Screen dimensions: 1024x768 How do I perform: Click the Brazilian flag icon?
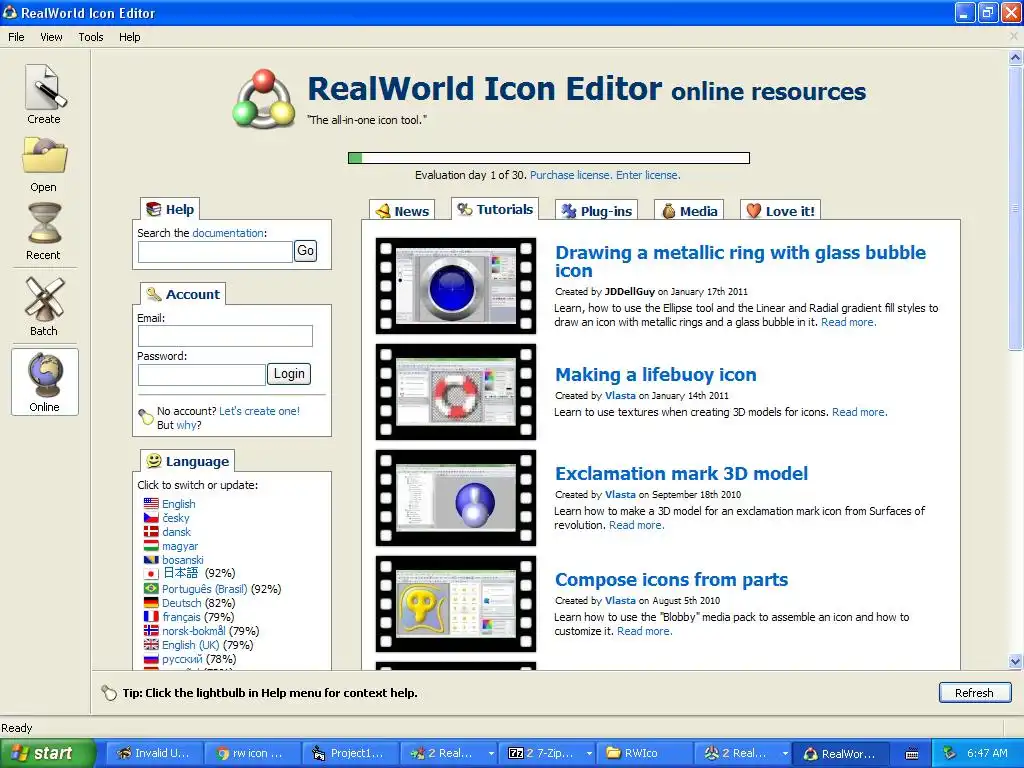click(x=151, y=588)
